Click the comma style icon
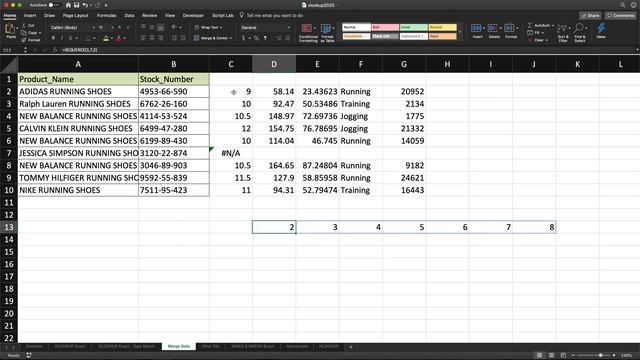Viewport: 640px width, 360px height. [x=265, y=38]
